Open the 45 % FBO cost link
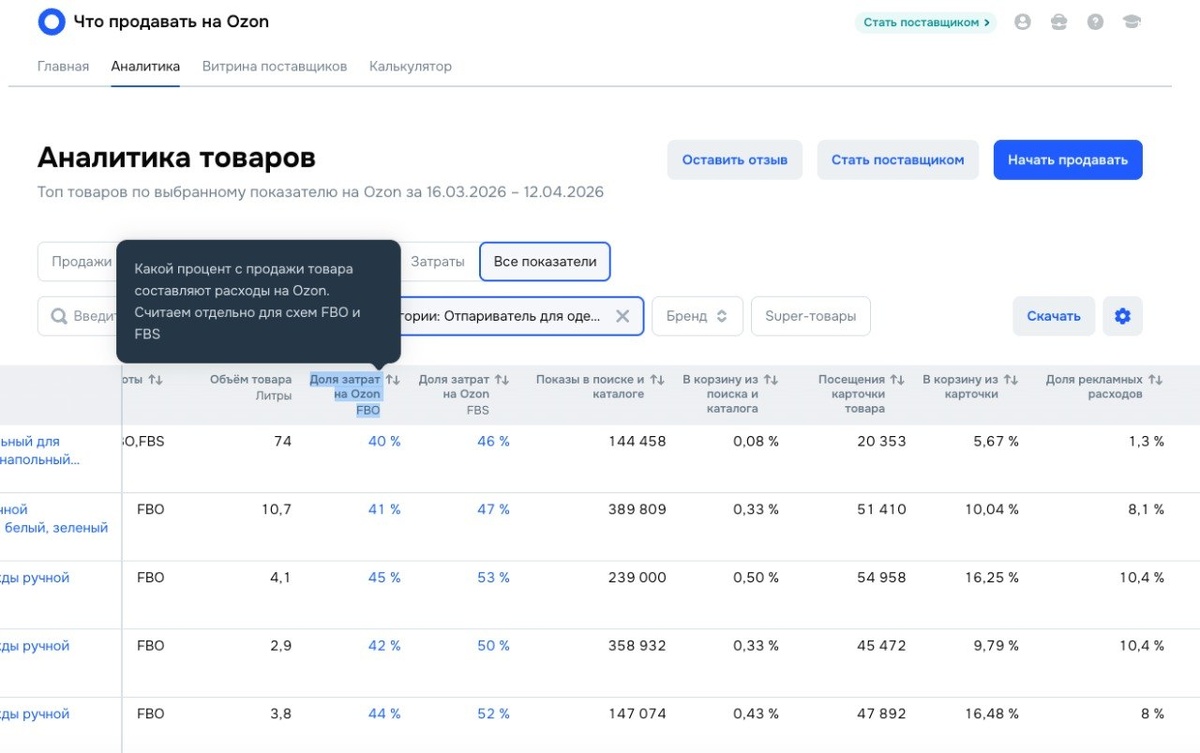Screen dimensions: 1200x753 tap(384, 577)
